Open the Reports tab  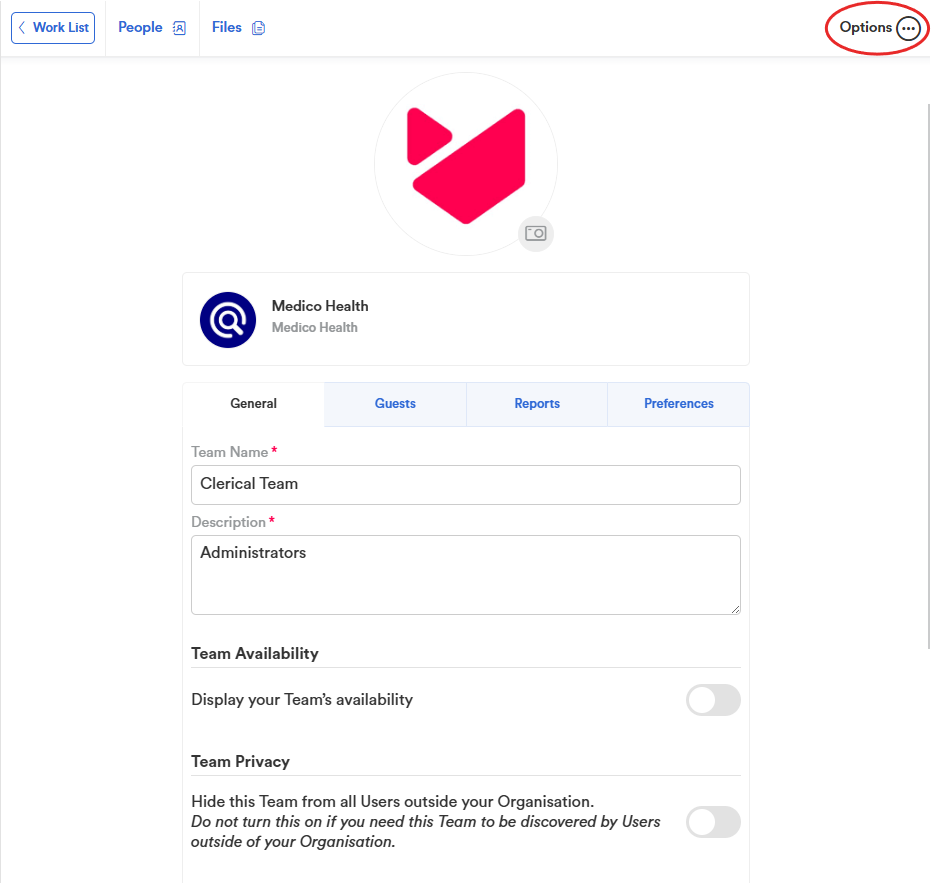pyautogui.click(x=537, y=404)
